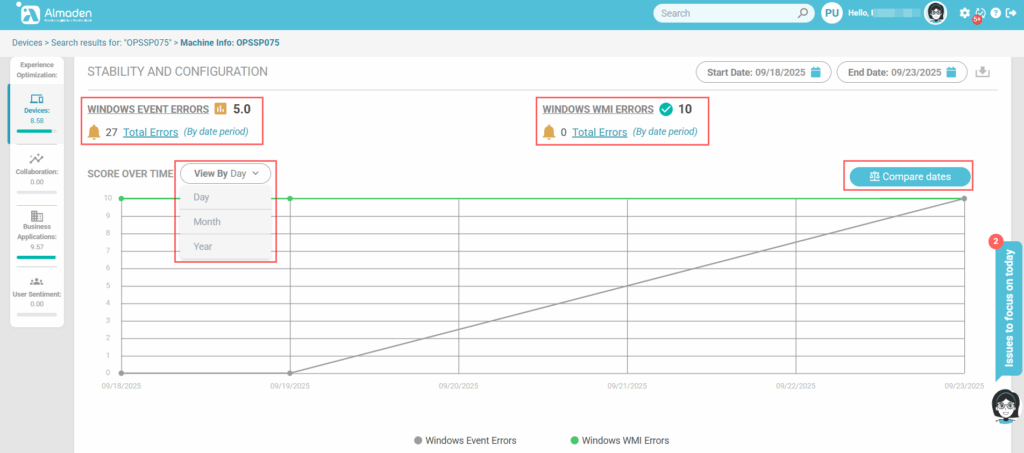Click the user avatar in the header
1024x453 pixels.
936,13
